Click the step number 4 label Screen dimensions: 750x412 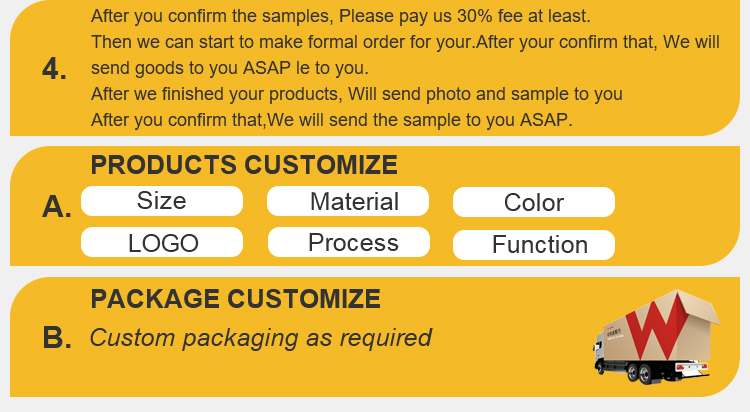(x=54, y=69)
